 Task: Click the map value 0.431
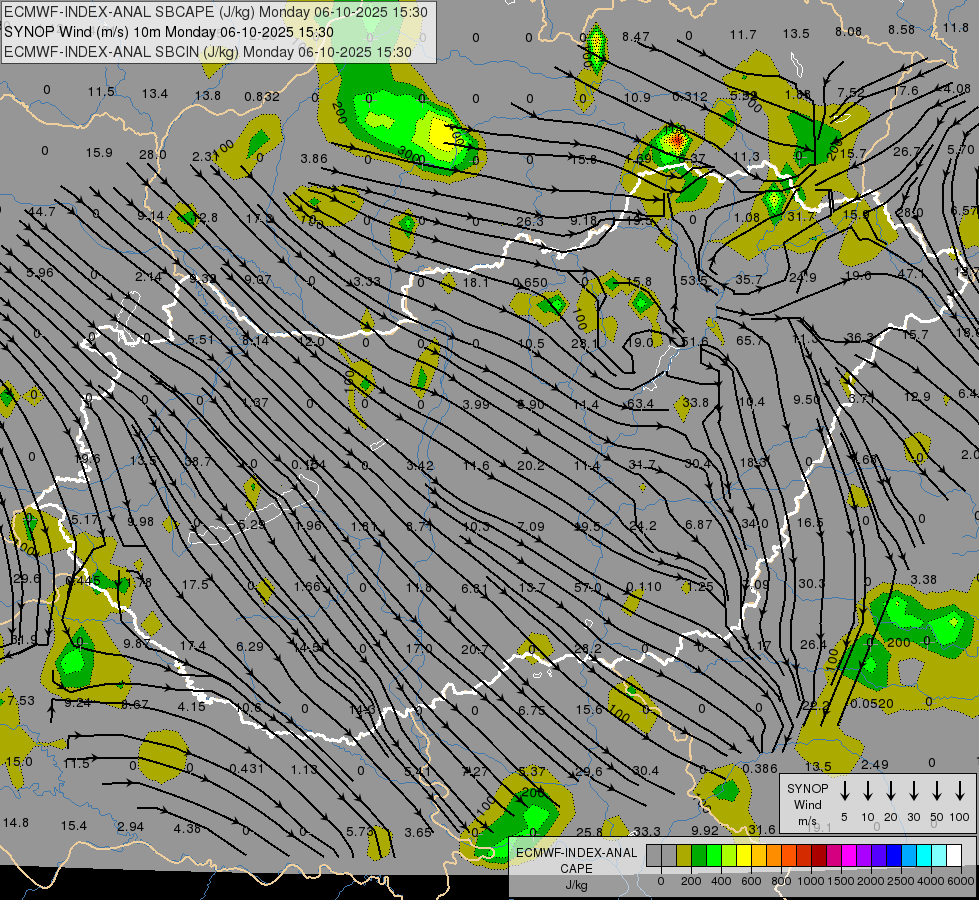[247, 768]
